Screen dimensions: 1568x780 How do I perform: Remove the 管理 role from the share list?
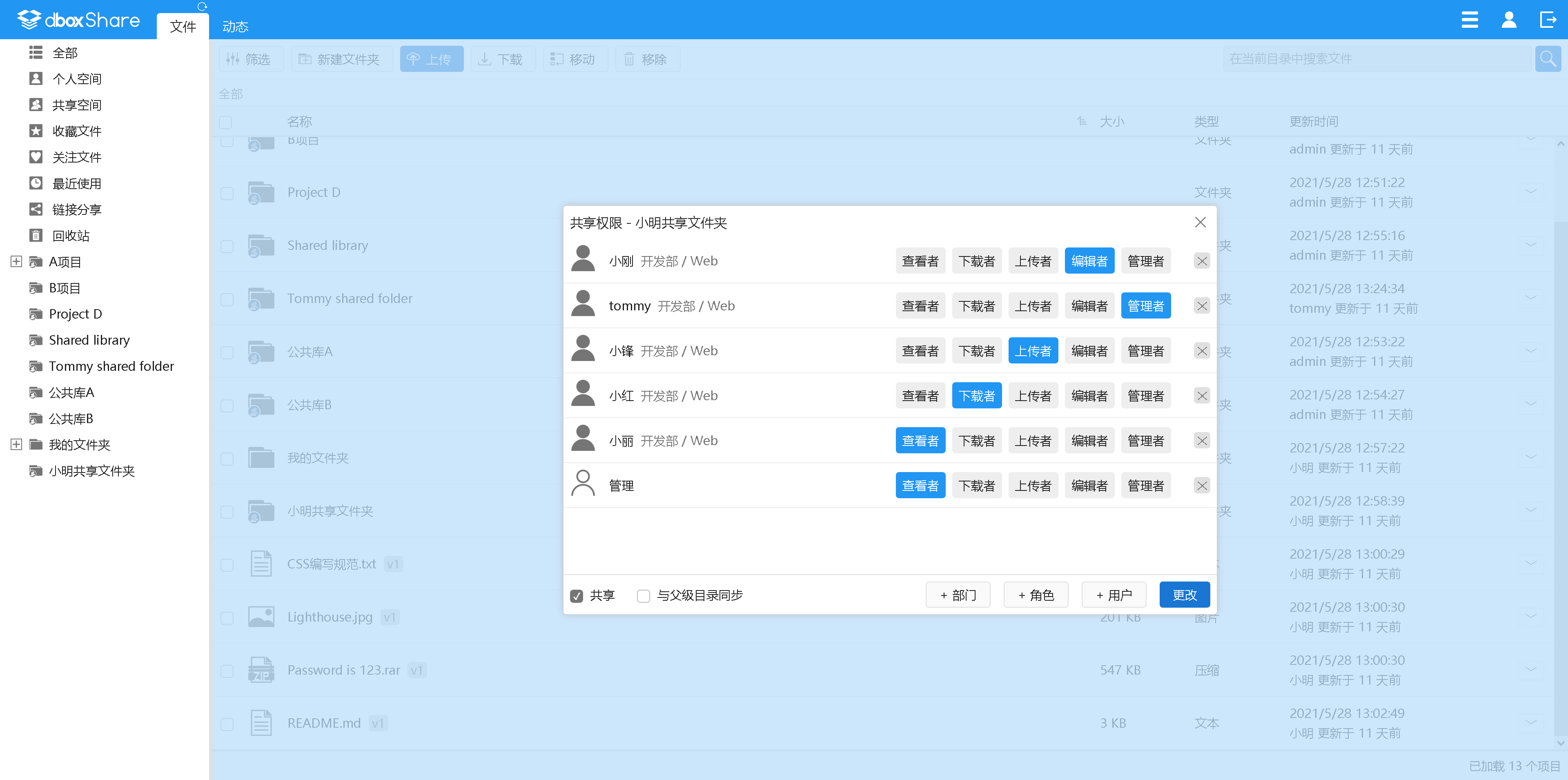click(1202, 486)
